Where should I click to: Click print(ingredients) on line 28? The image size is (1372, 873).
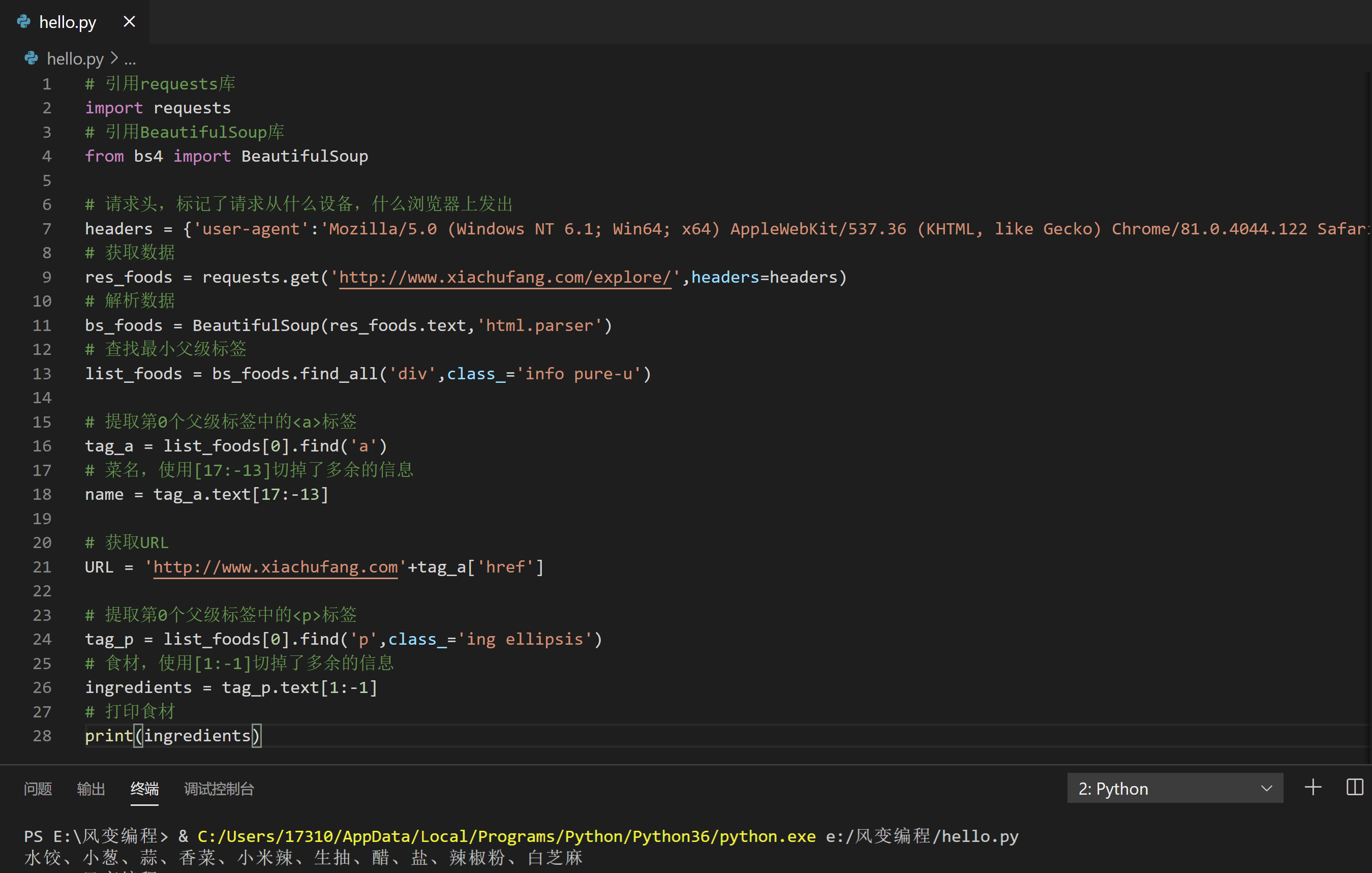[x=173, y=736]
